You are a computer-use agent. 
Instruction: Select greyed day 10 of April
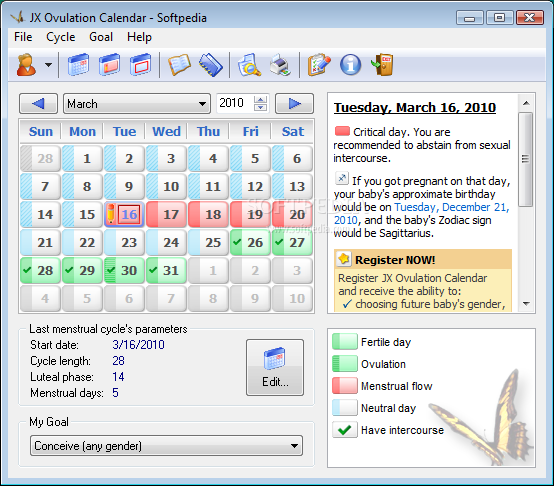[x=293, y=298]
